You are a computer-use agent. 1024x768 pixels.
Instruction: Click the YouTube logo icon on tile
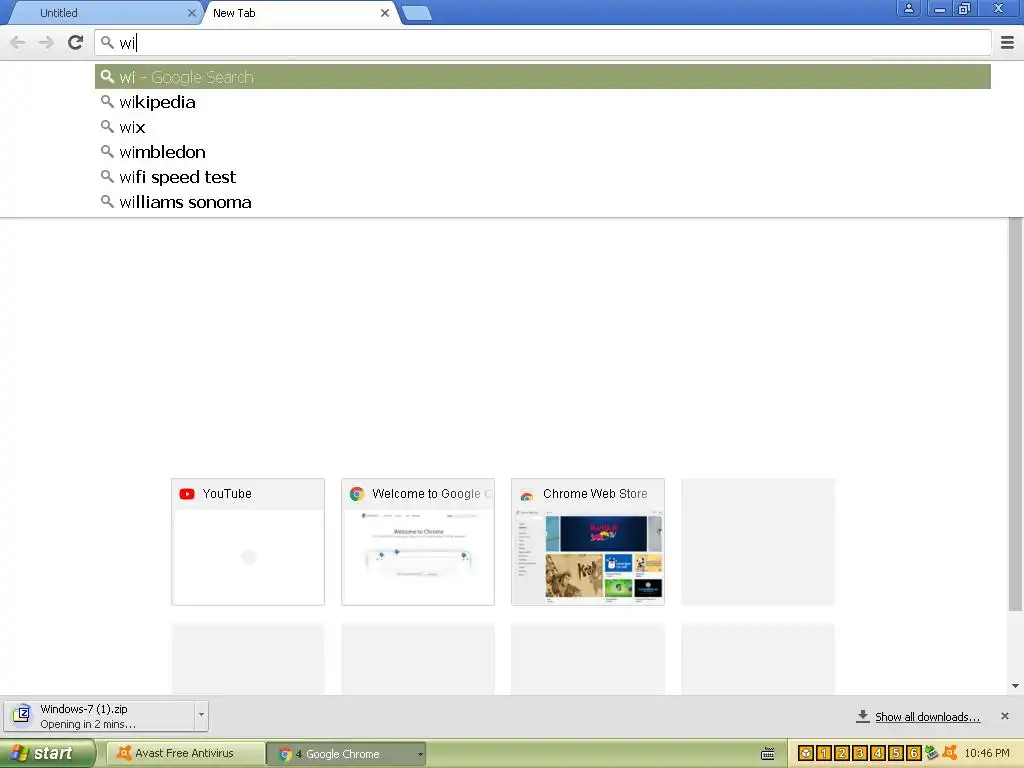(x=187, y=494)
